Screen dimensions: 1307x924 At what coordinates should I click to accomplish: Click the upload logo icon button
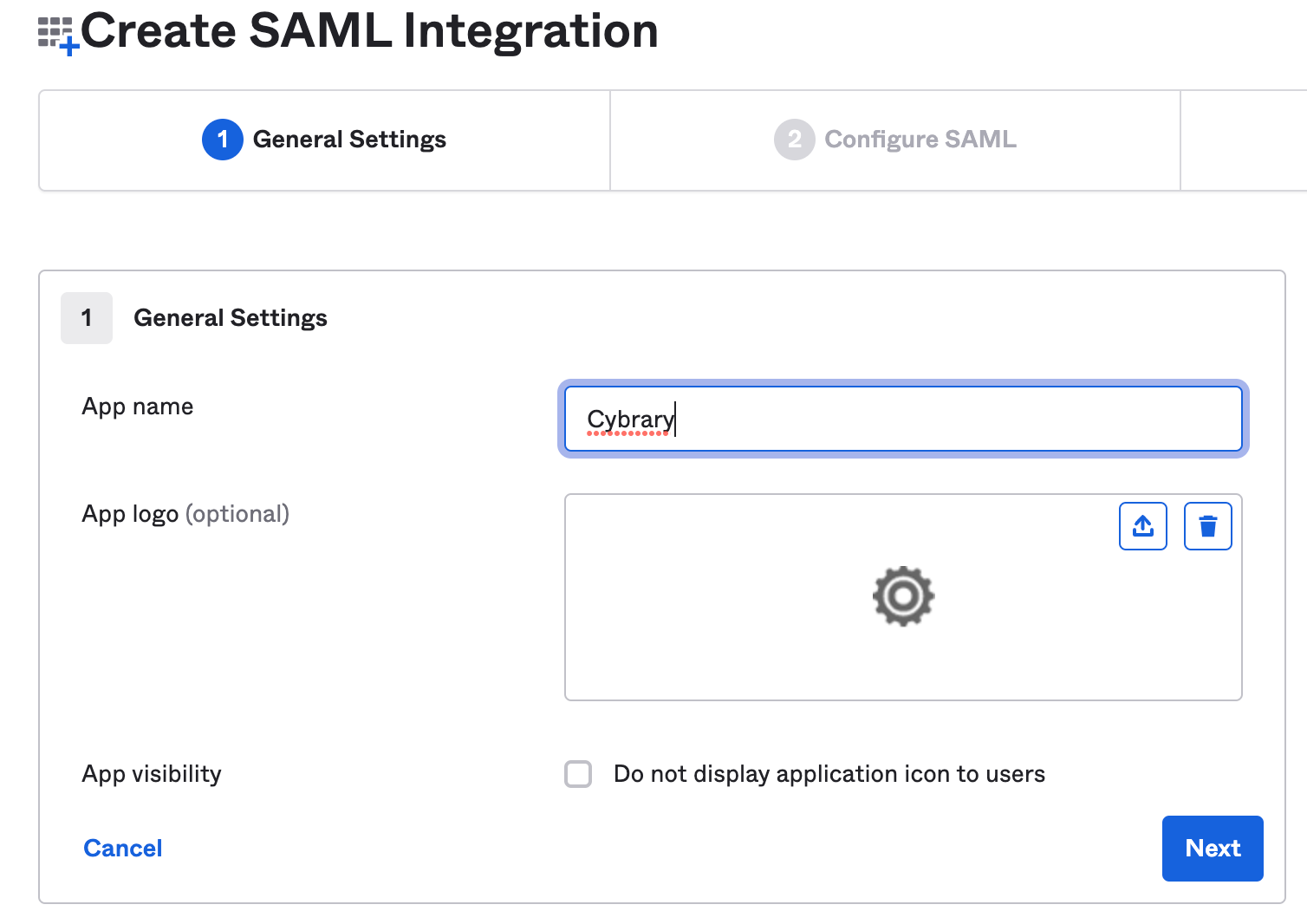tap(1143, 526)
